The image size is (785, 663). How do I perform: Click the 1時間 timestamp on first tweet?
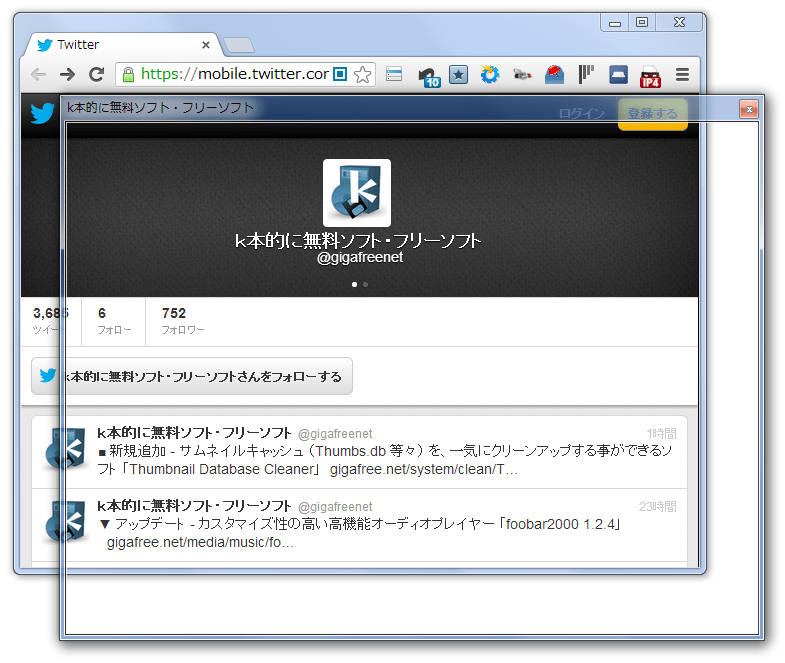coord(661,433)
